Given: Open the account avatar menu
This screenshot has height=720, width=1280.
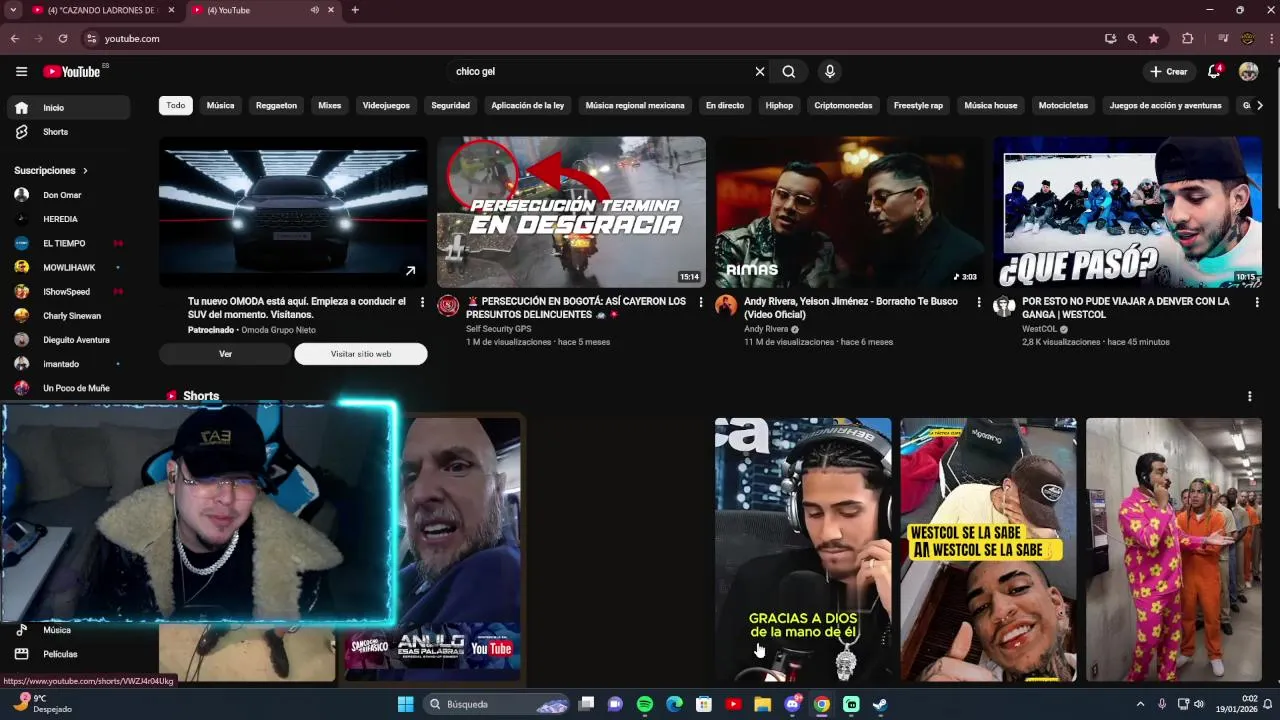Looking at the screenshot, I should 1248,71.
